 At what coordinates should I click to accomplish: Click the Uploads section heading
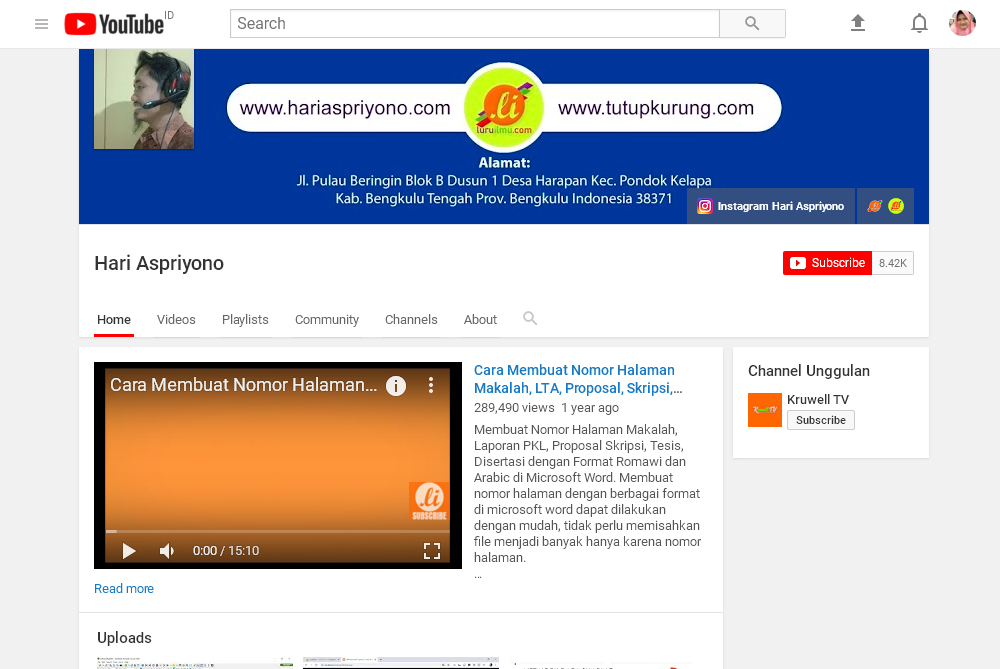tap(124, 638)
